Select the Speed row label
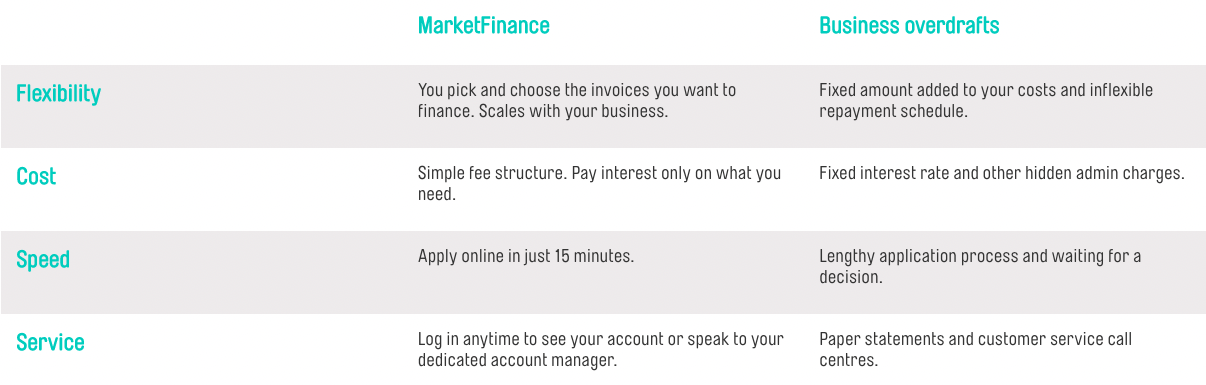This screenshot has height=385, width=1206. tap(43, 260)
